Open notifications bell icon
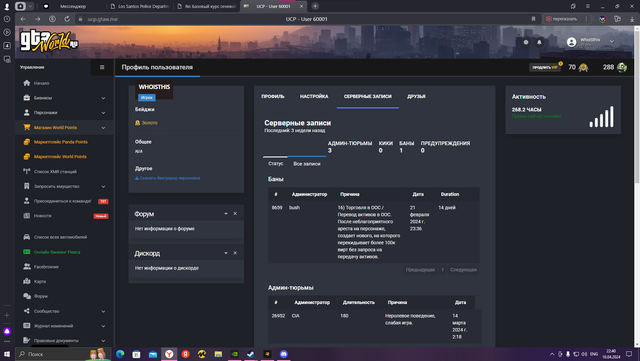Screen dimensions: 640x361 (x=539, y=42)
